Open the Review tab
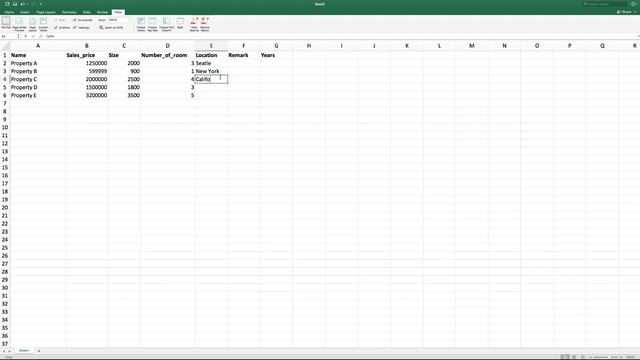Viewport: 640px width, 360px height. (102, 12)
